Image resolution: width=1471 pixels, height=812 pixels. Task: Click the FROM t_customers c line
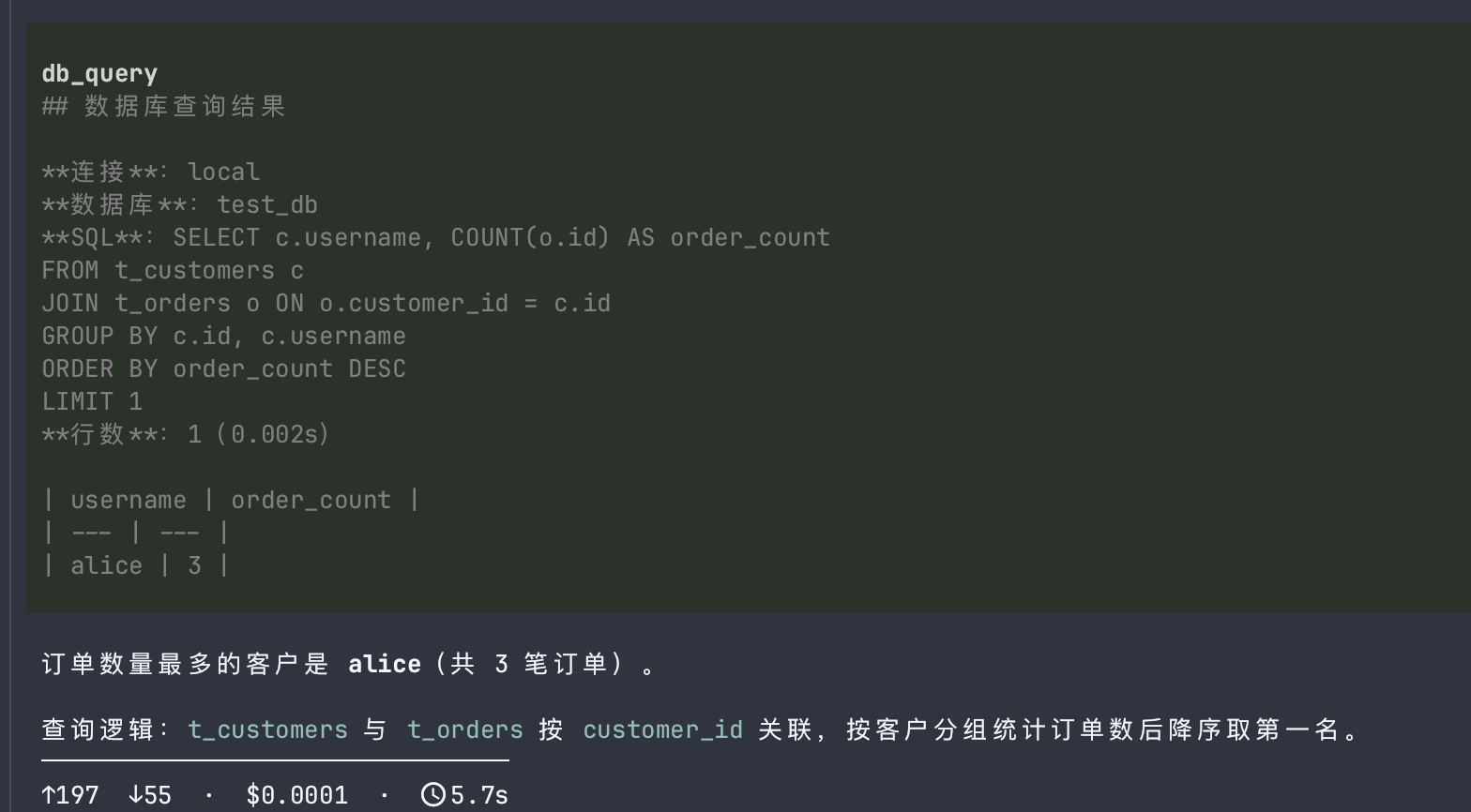pyautogui.click(x=173, y=270)
